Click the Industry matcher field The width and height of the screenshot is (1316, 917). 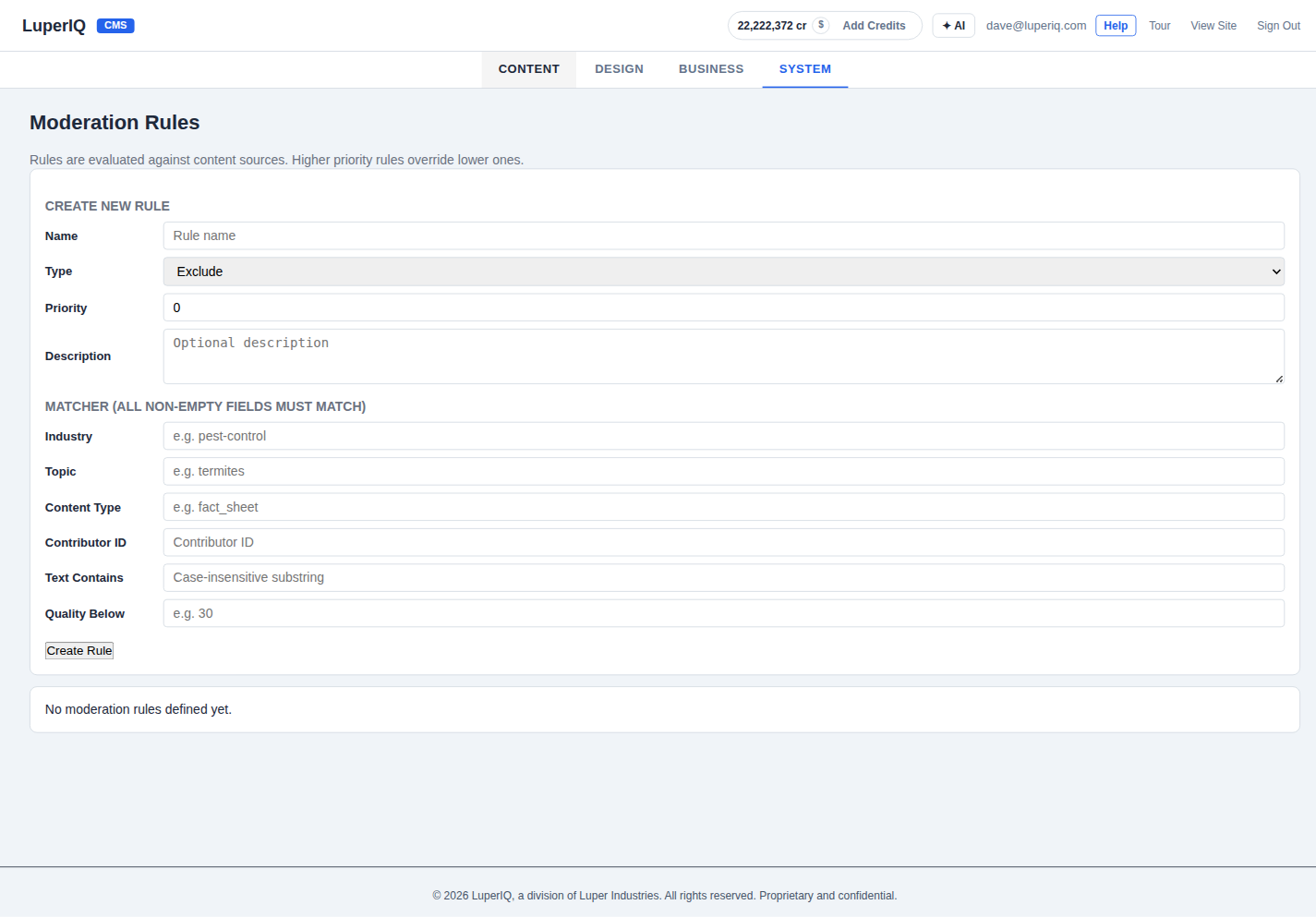click(x=724, y=435)
